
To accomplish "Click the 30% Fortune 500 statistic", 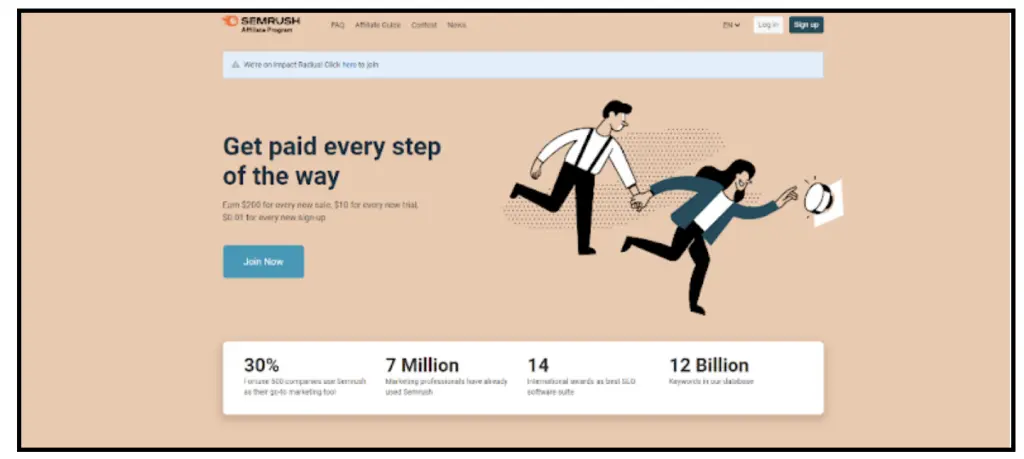I will 305,377.
